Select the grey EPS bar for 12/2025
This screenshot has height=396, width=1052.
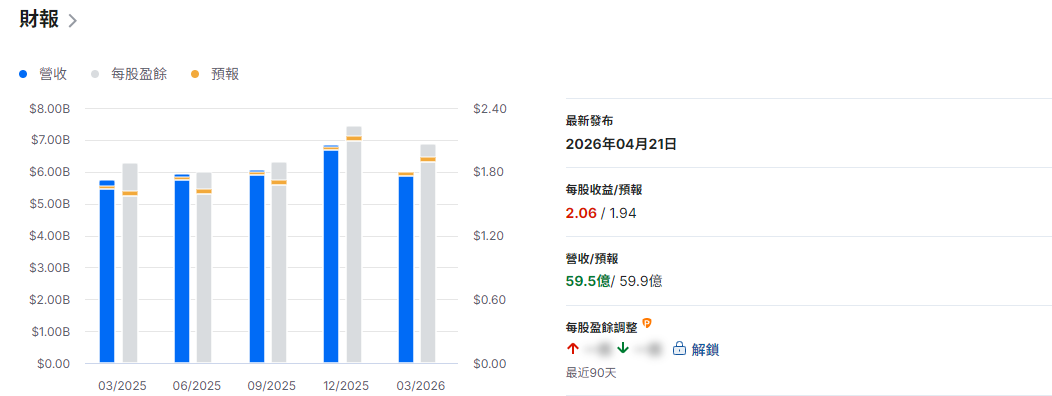tap(354, 244)
